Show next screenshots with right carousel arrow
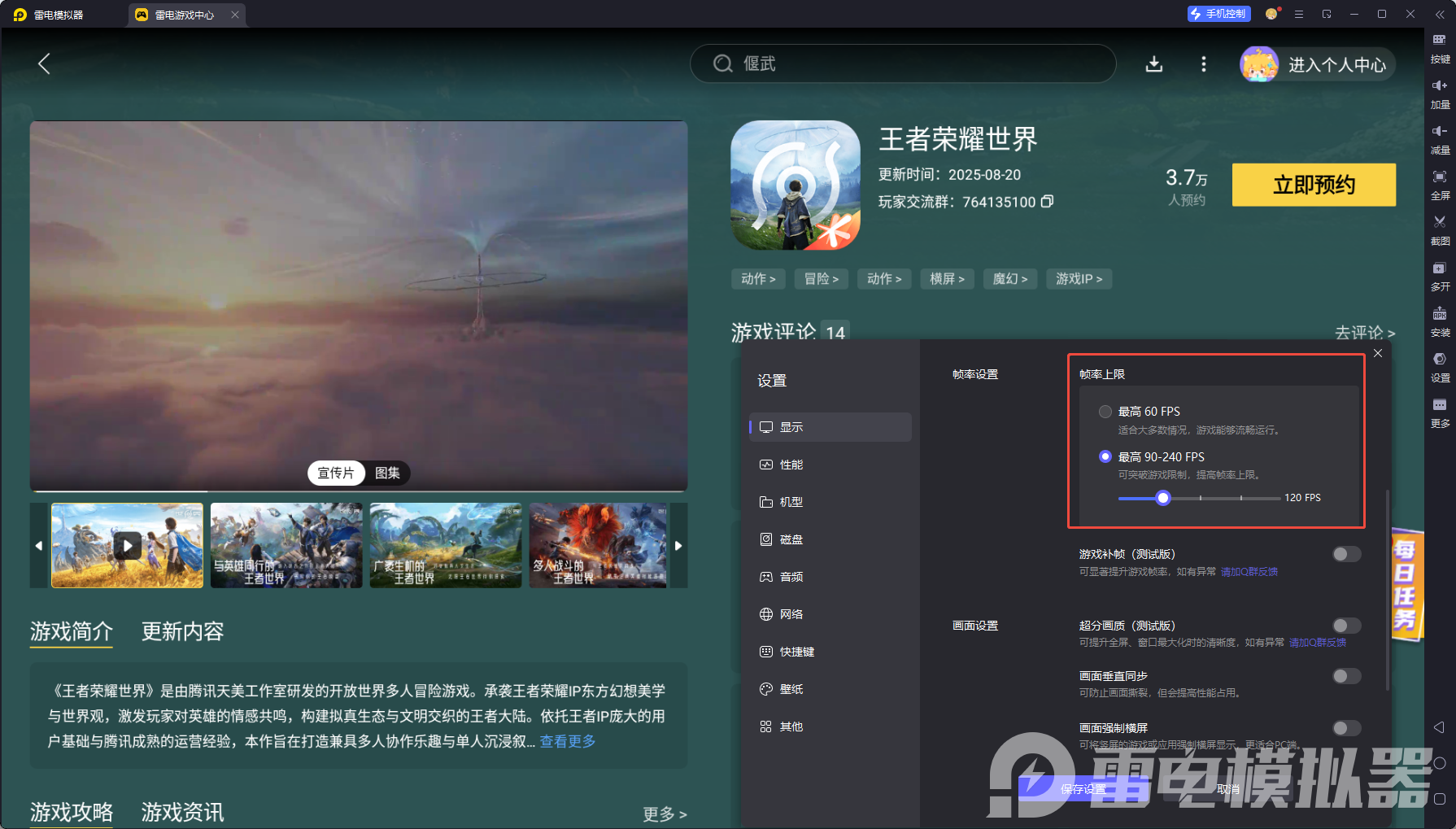Viewport: 1456px width, 829px height. tap(678, 545)
